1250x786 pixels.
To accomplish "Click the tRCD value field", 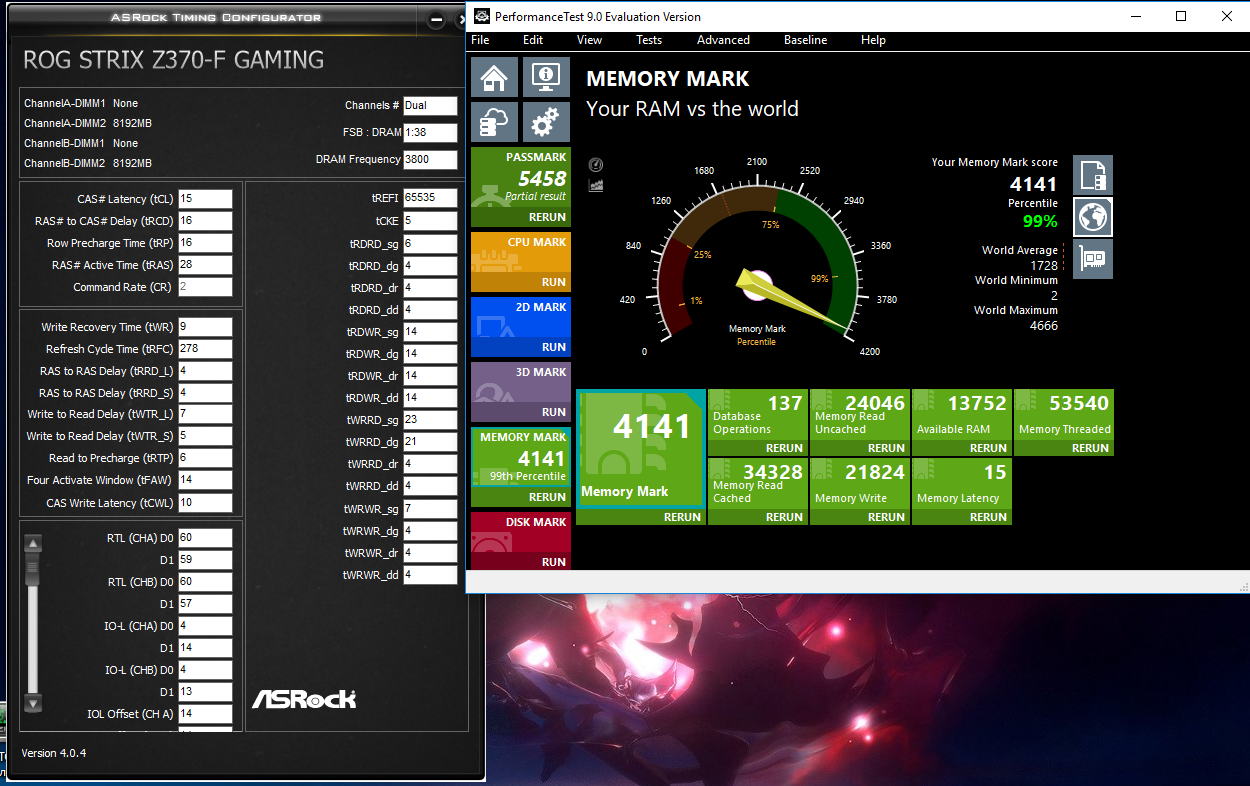I will point(205,221).
